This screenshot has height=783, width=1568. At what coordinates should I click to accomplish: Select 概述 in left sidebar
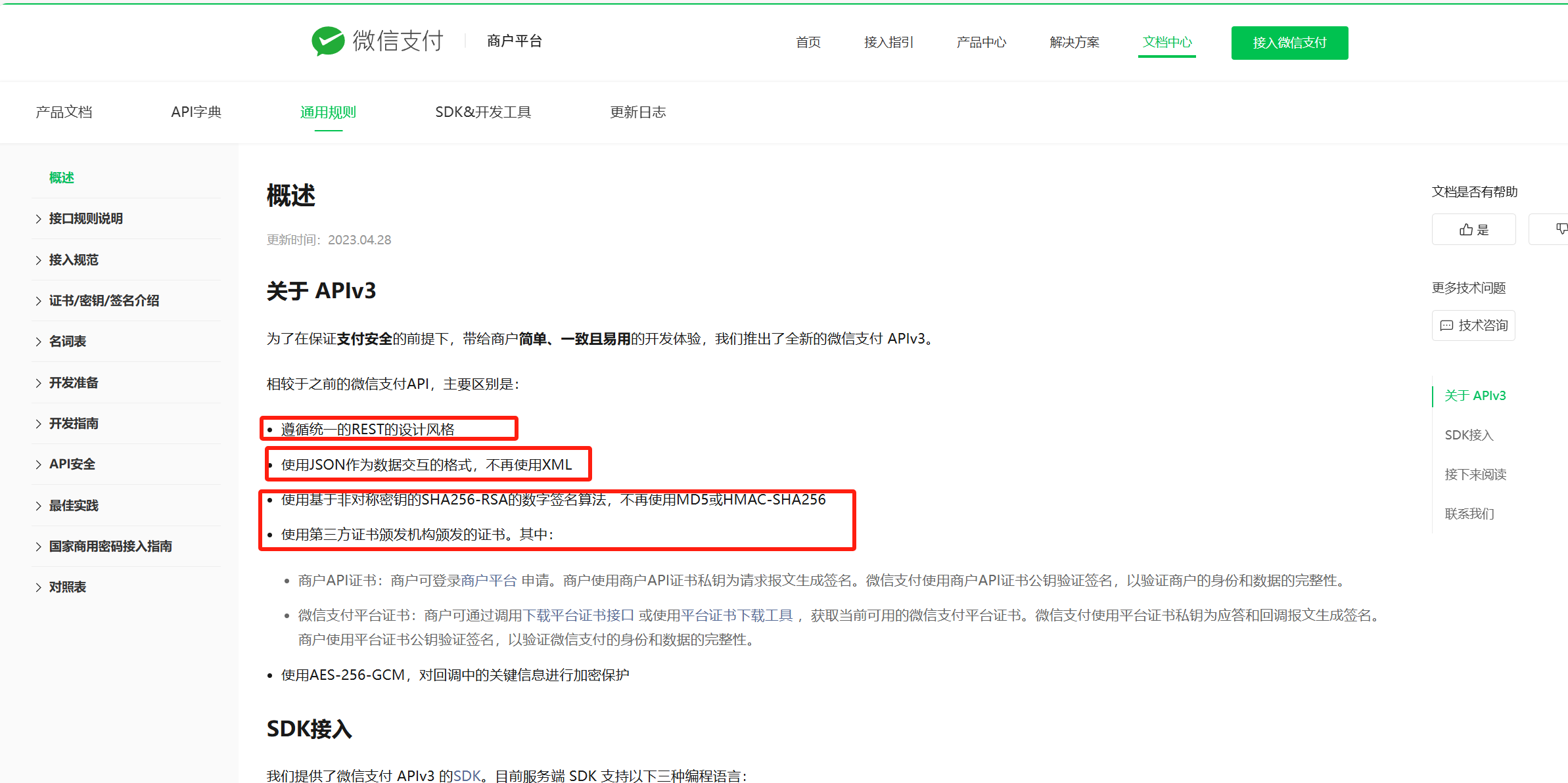pos(61,178)
